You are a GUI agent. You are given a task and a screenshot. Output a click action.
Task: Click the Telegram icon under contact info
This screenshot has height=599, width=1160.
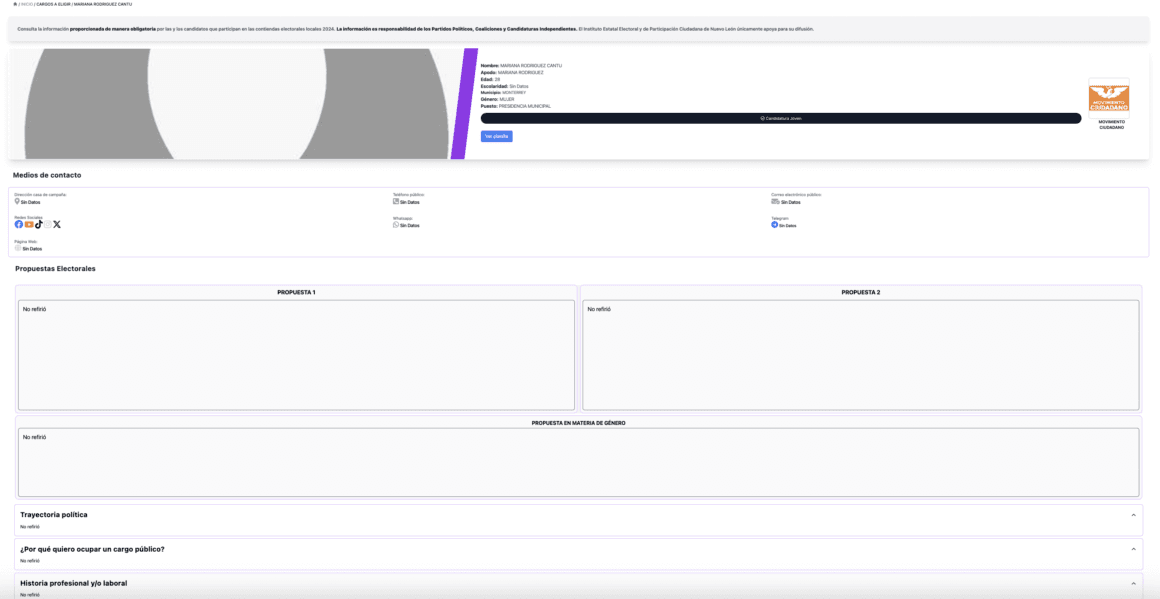pyautogui.click(x=774, y=225)
